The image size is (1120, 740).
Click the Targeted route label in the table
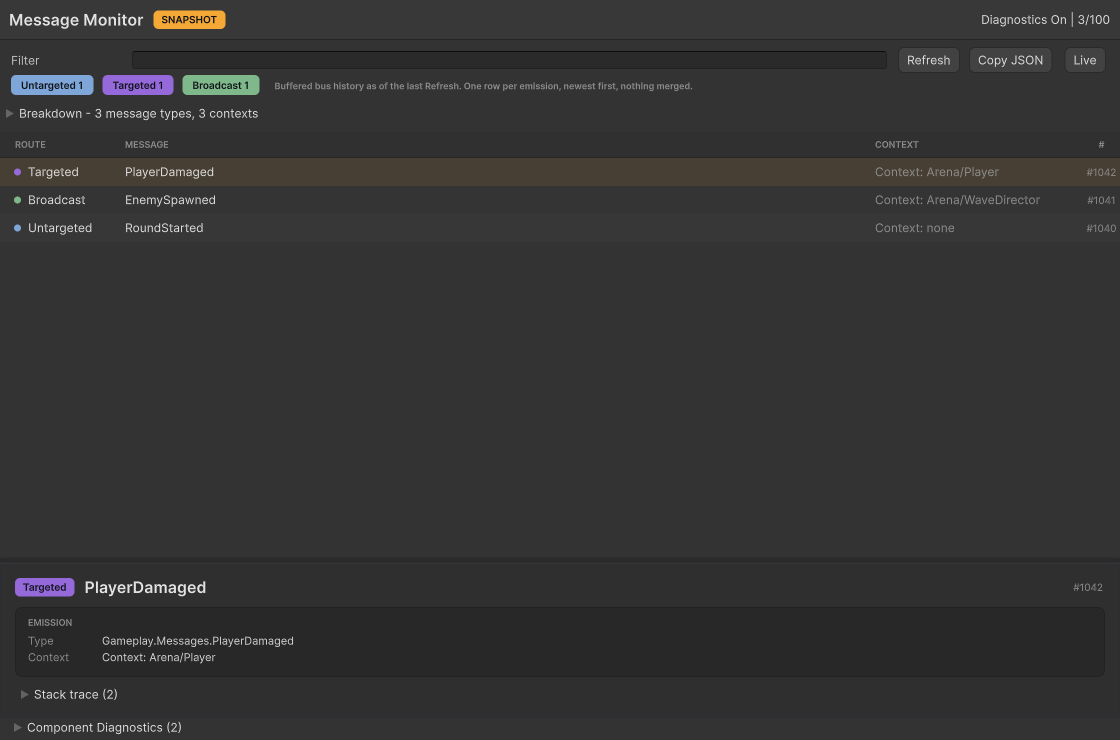(53, 172)
